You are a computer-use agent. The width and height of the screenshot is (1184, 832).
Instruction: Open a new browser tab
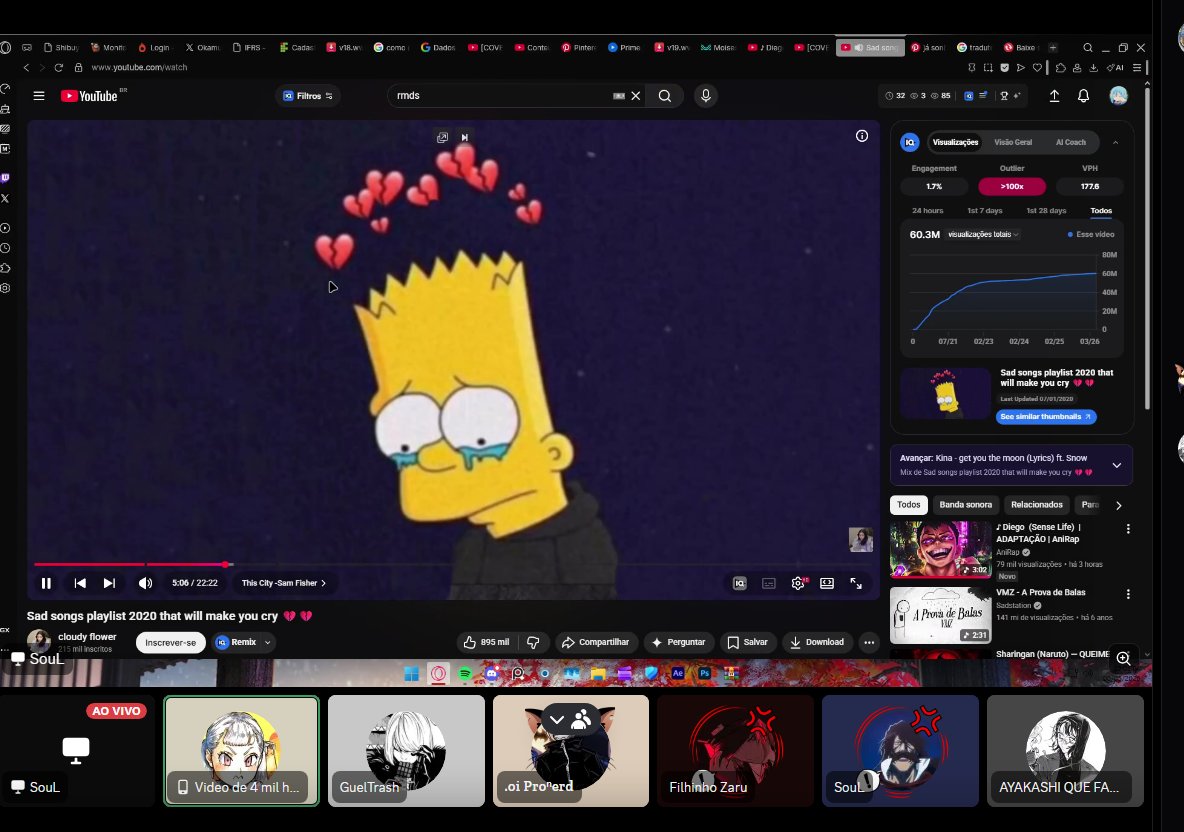click(x=1053, y=48)
